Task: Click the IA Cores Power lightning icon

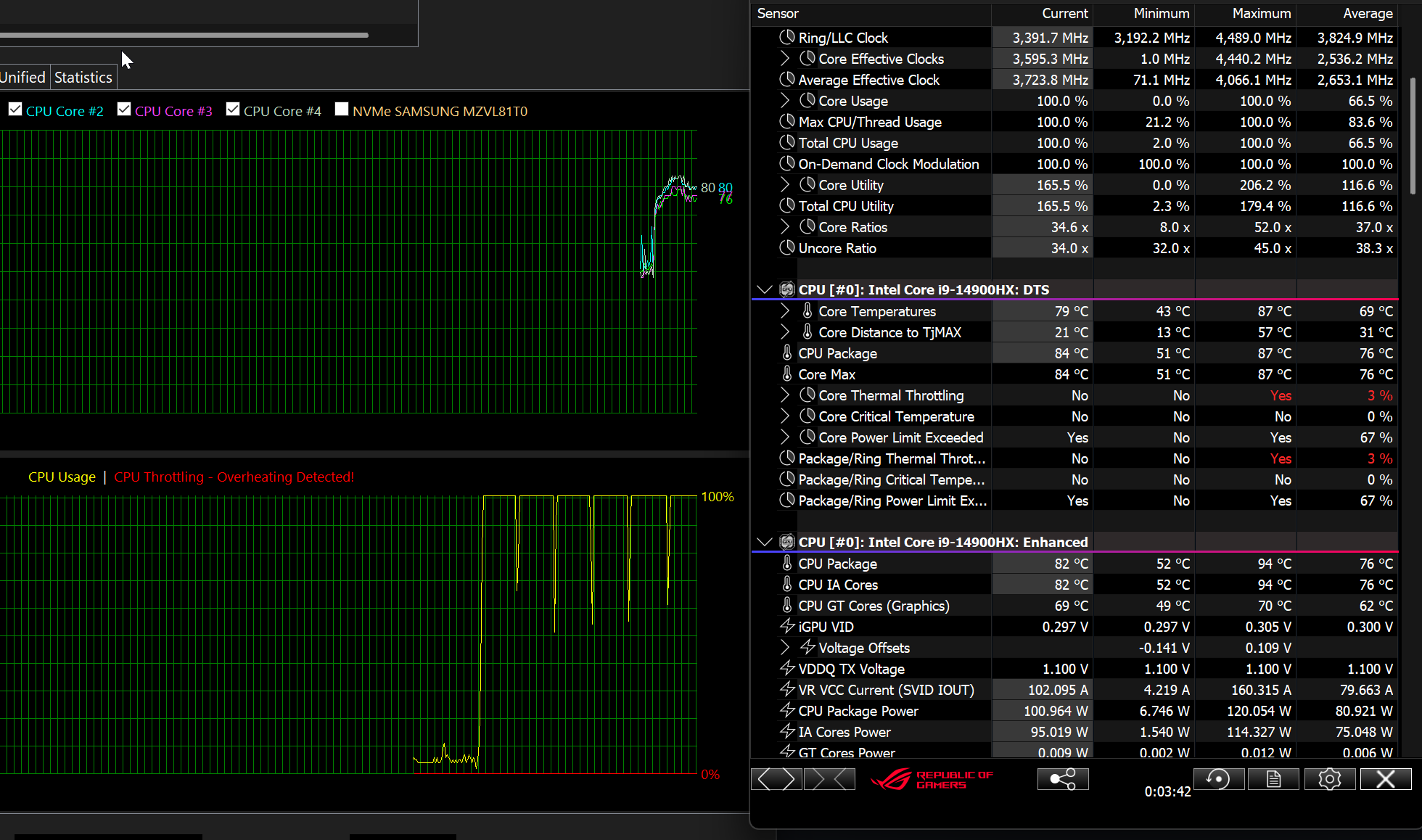Action: pyautogui.click(x=787, y=731)
